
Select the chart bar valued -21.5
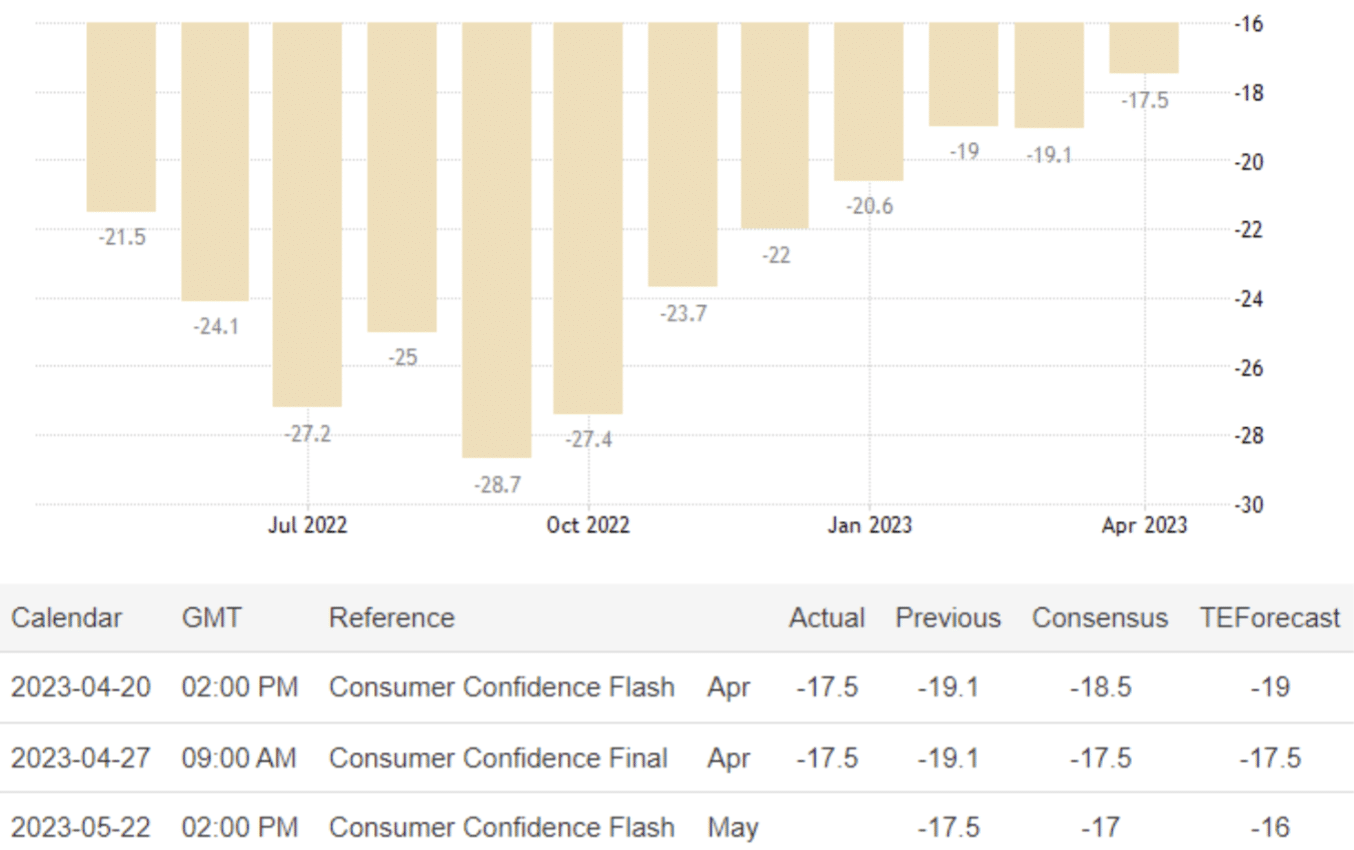pos(121,117)
